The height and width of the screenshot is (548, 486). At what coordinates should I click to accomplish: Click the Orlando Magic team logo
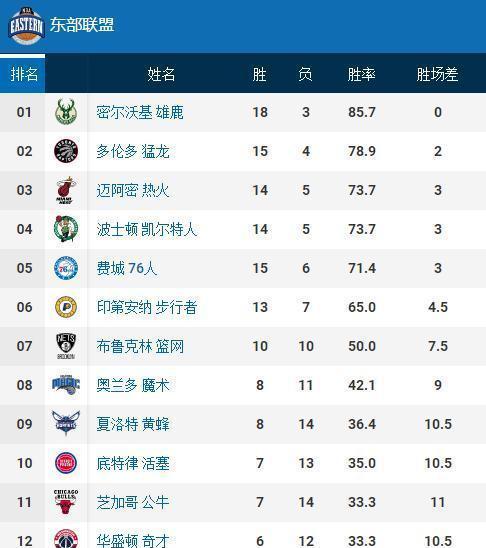coord(66,385)
